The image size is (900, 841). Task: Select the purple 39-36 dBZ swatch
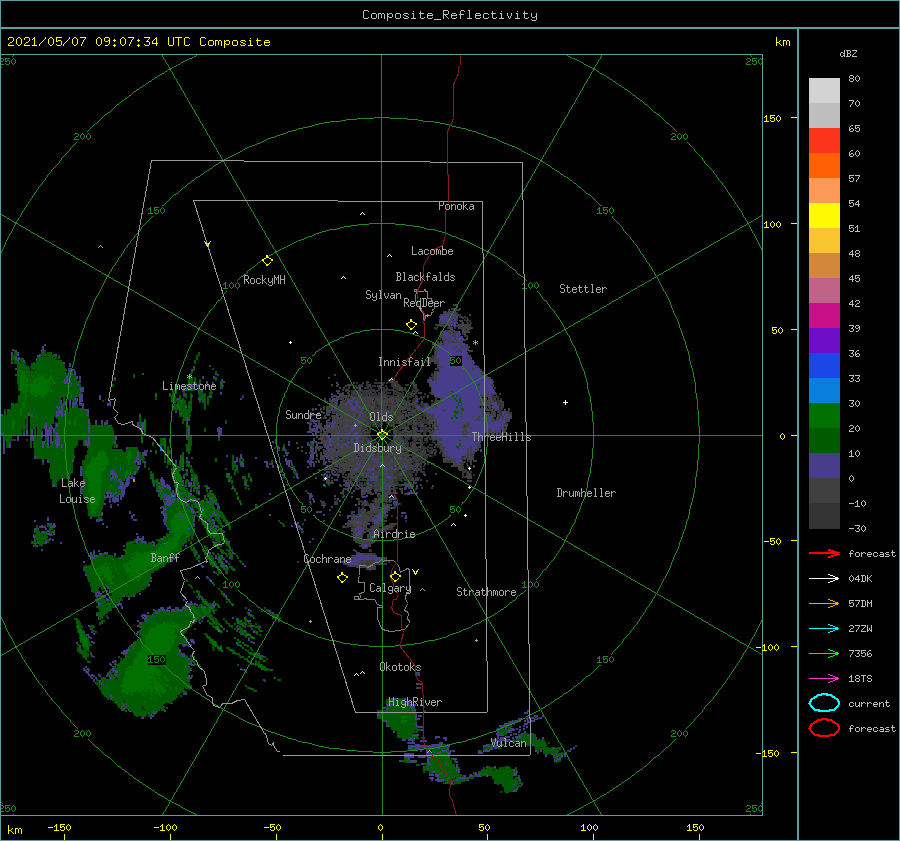tap(824, 341)
